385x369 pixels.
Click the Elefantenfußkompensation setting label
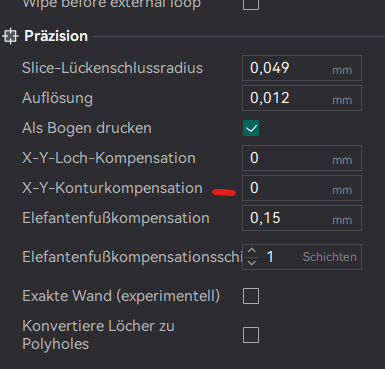pyautogui.click(x=116, y=218)
